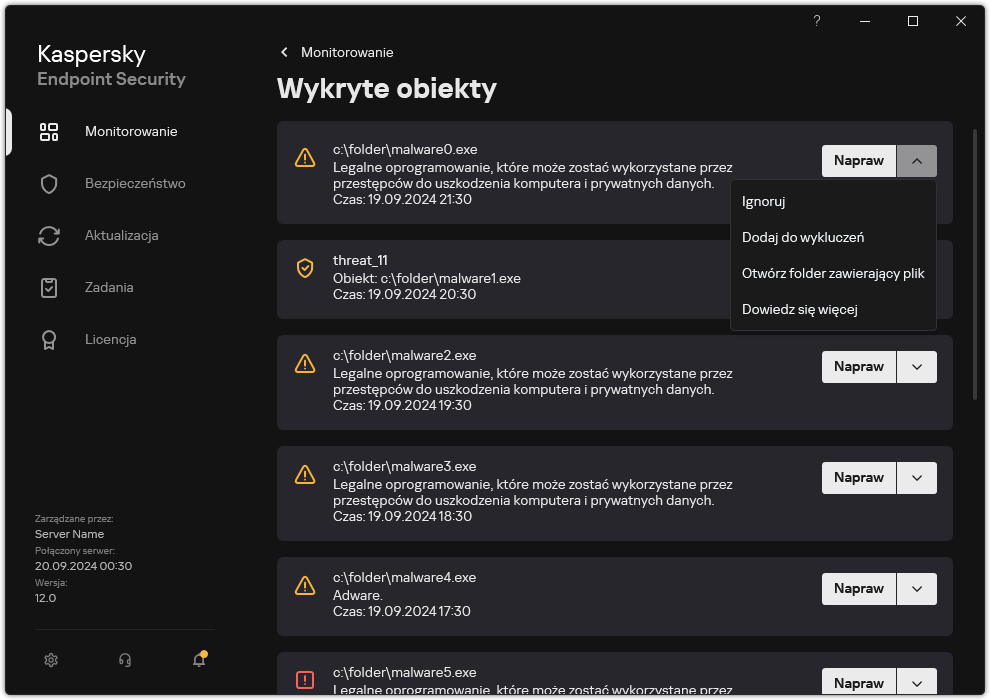This screenshot has width=990, height=700.
Task: Click the warning icon for malware2.exe
Action: [x=305, y=364]
